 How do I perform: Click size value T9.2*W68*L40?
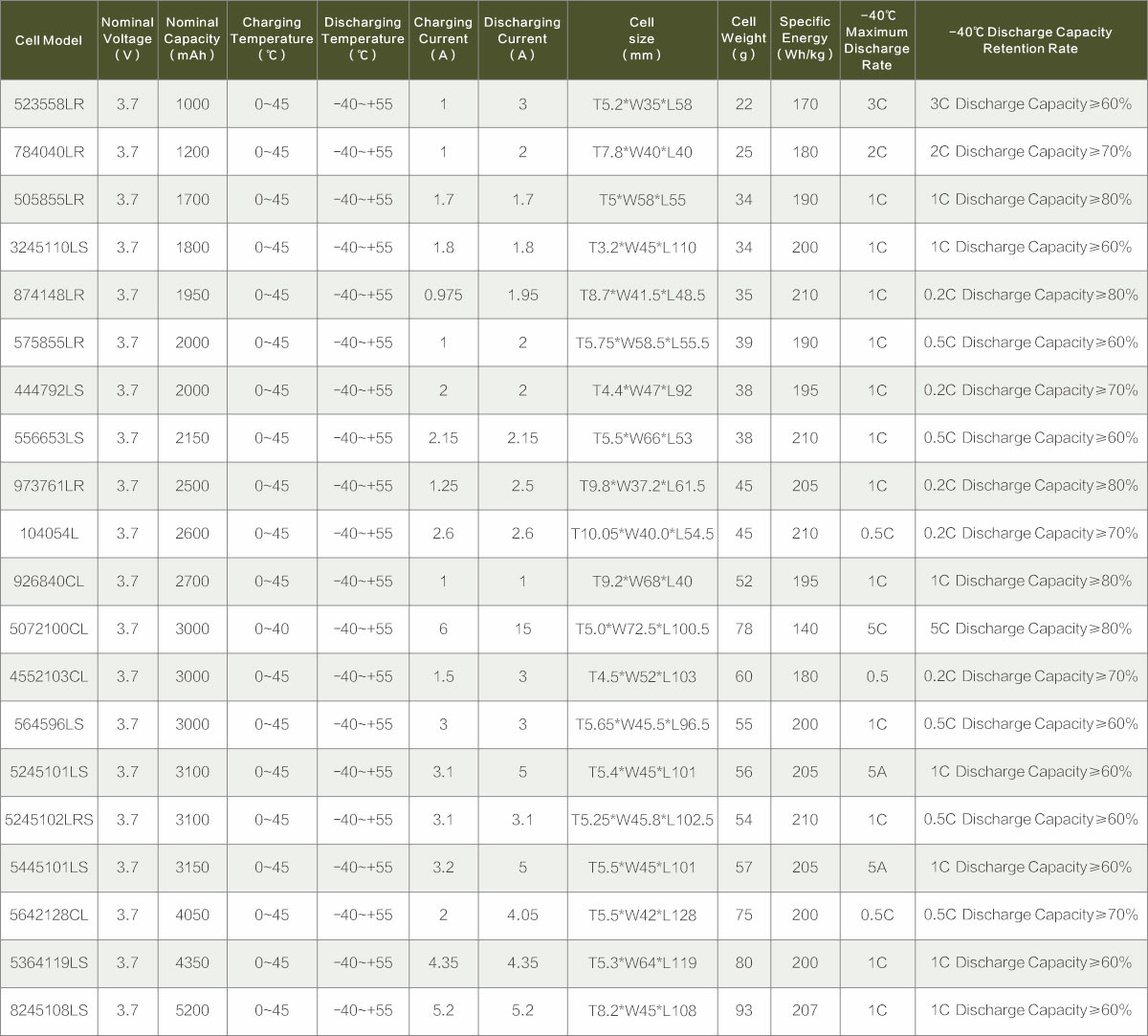tap(642, 582)
